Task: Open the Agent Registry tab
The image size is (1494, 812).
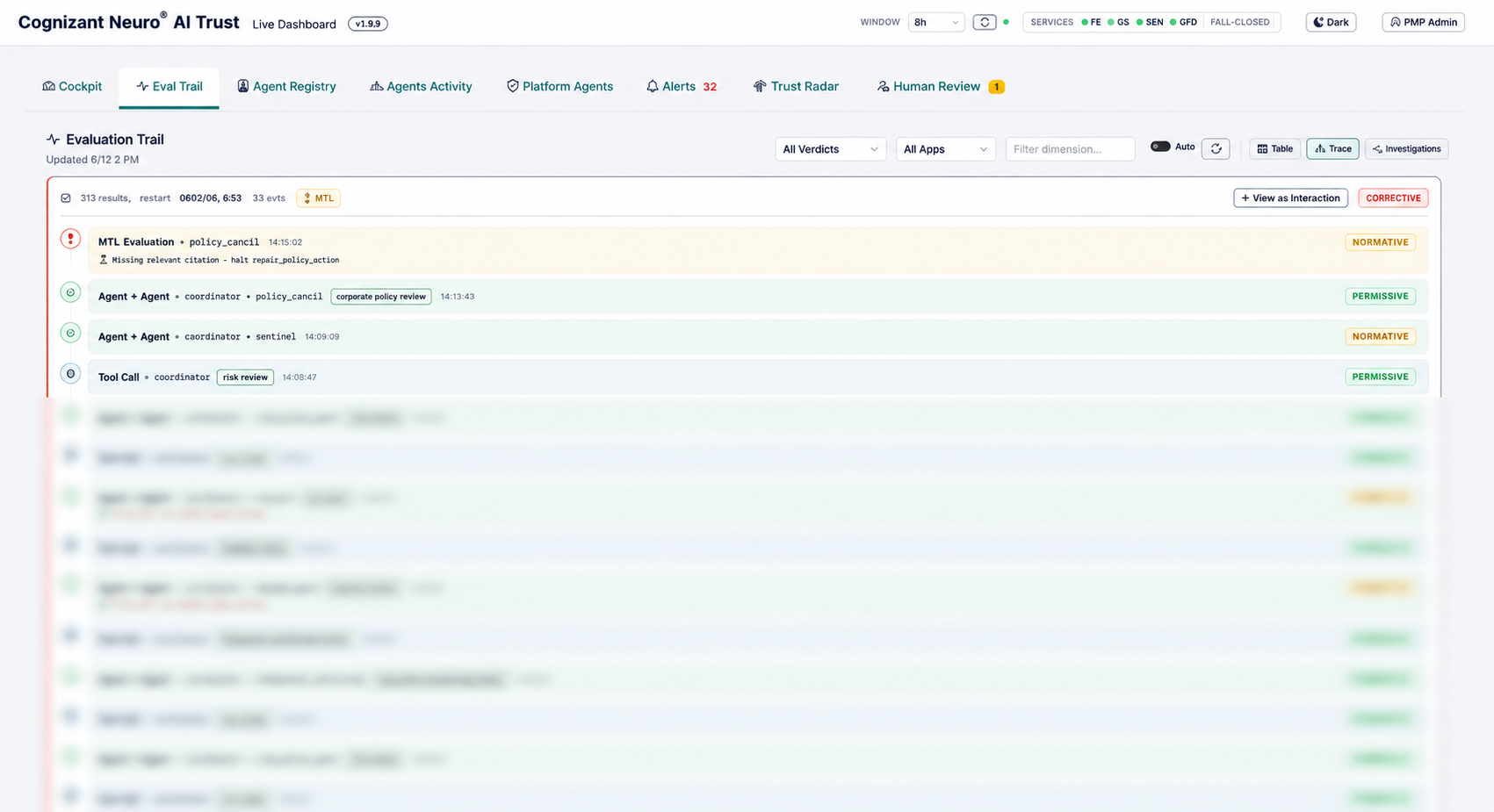Action: (286, 86)
